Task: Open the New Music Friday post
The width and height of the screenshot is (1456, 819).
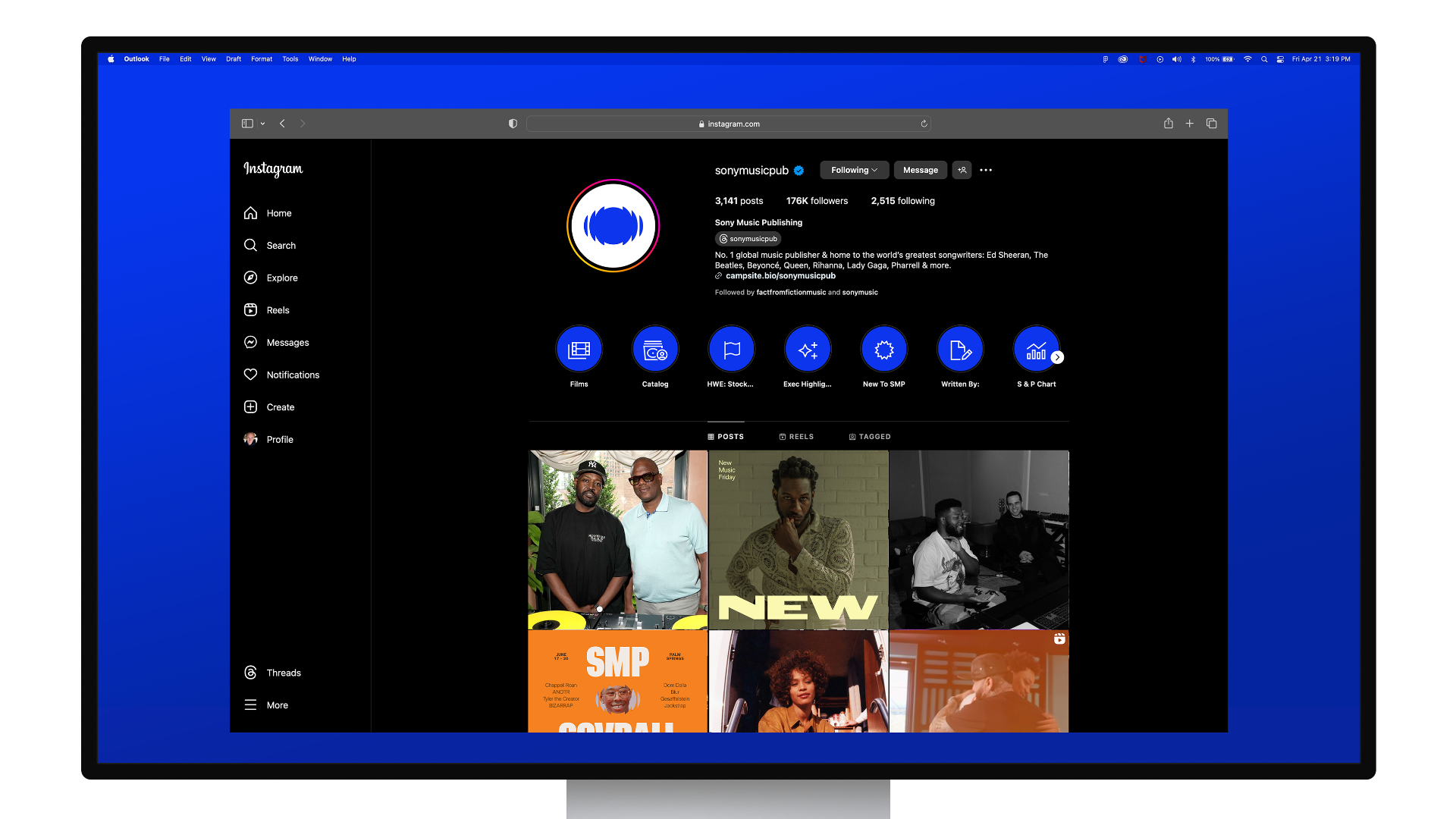Action: click(x=799, y=540)
